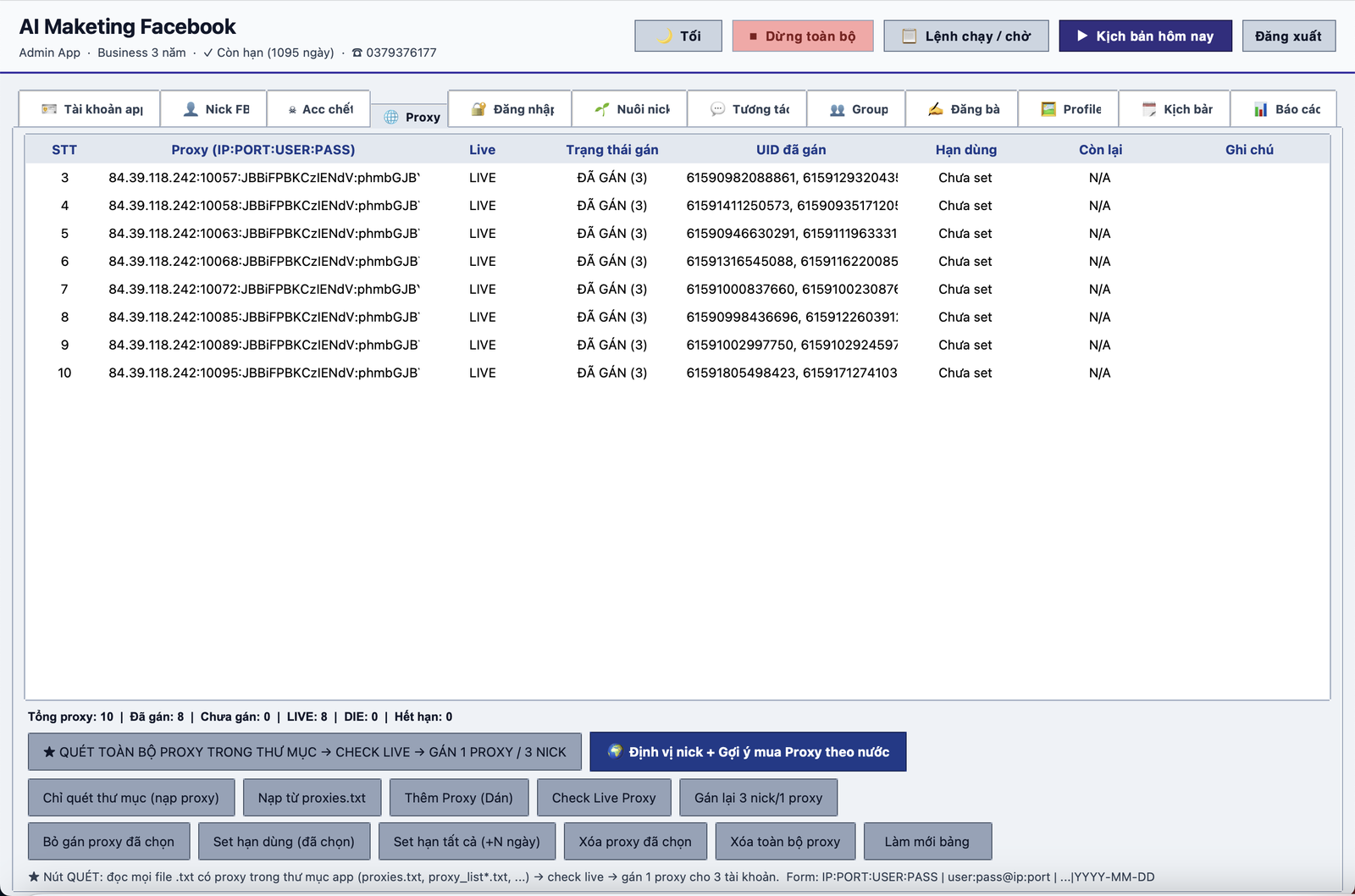Select proxy row with port 10058
Screen dimensions: 1355x896
coord(677,206)
